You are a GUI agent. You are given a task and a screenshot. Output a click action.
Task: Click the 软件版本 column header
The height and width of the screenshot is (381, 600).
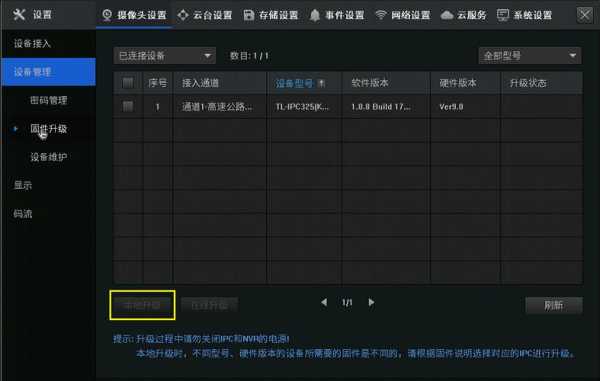click(x=386, y=83)
